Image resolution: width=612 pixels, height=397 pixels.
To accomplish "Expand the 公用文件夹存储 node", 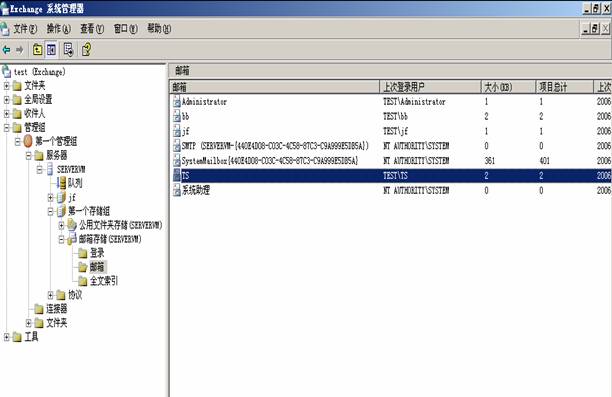I will [61, 225].
